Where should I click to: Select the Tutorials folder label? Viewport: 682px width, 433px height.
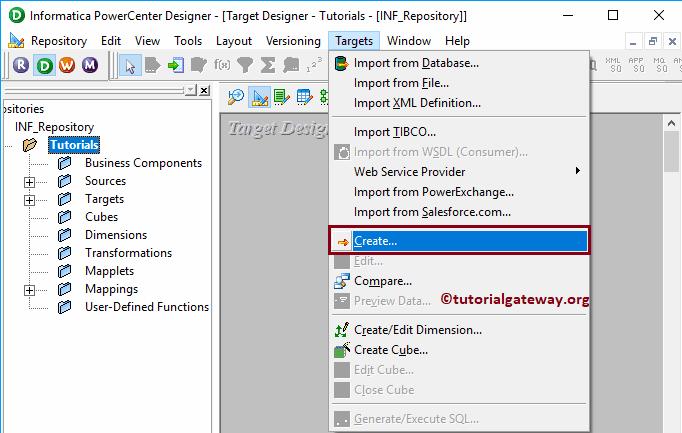(x=74, y=145)
